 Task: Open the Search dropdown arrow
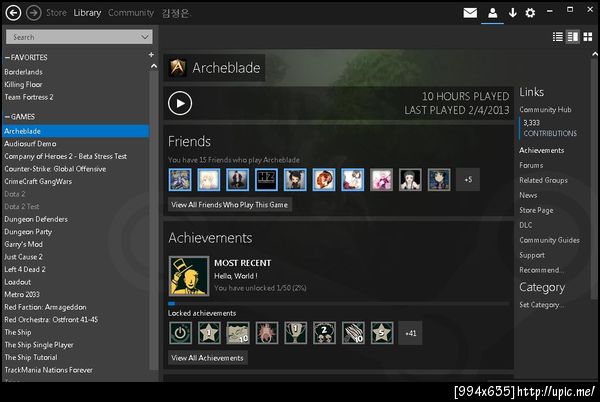(x=145, y=37)
